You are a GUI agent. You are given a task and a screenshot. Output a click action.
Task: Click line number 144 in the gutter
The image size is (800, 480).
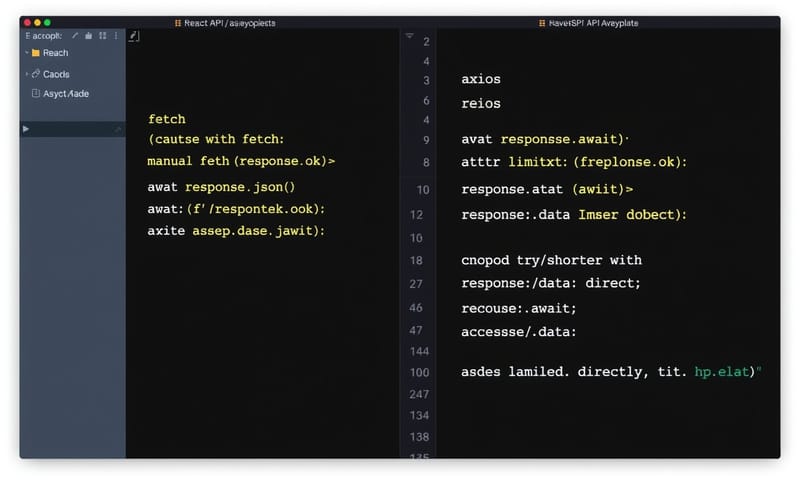point(419,351)
